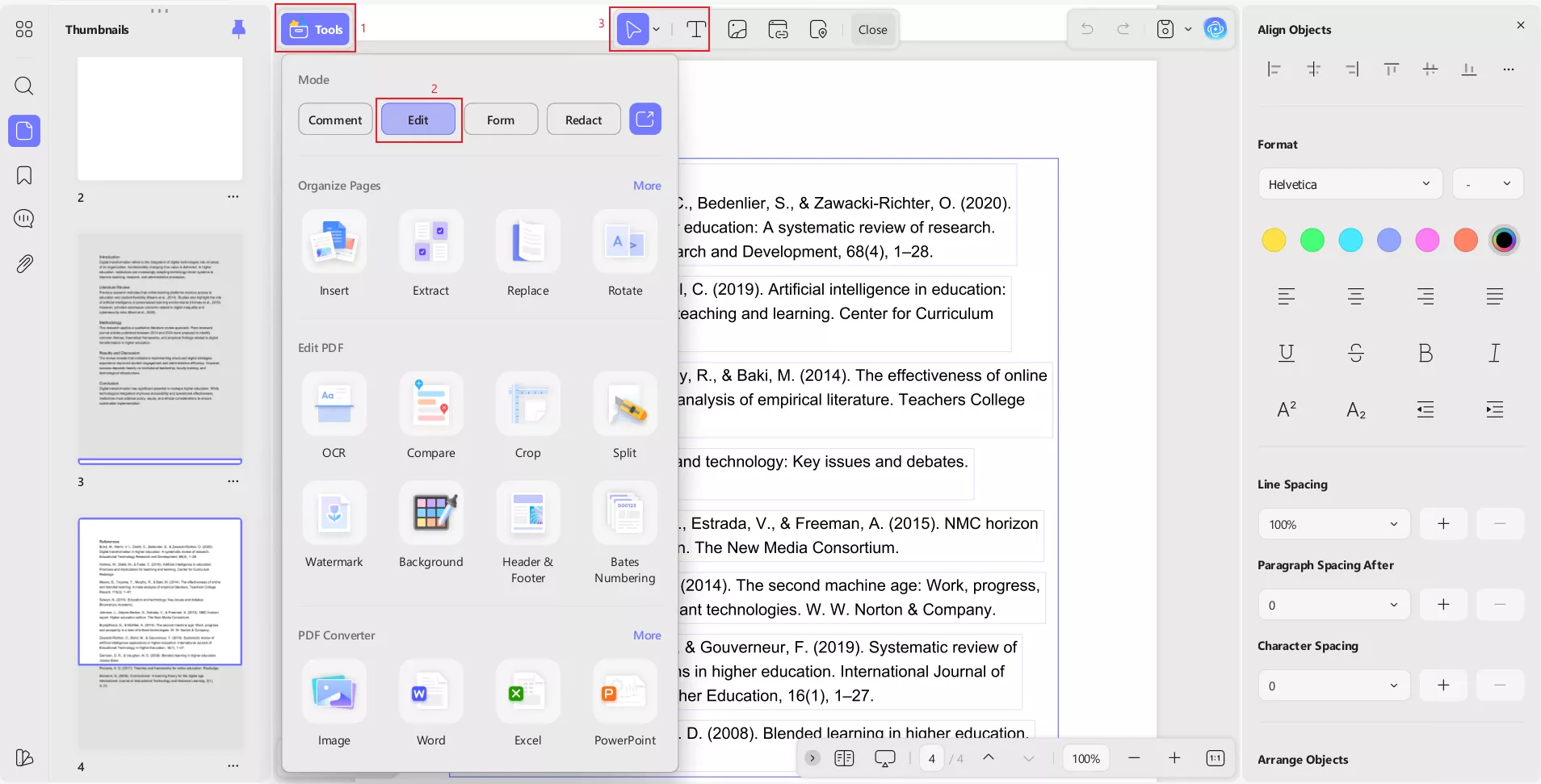This screenshot has height=784, width=1541.
Task: Show More Organize Pages options
Action: point(647,186)
